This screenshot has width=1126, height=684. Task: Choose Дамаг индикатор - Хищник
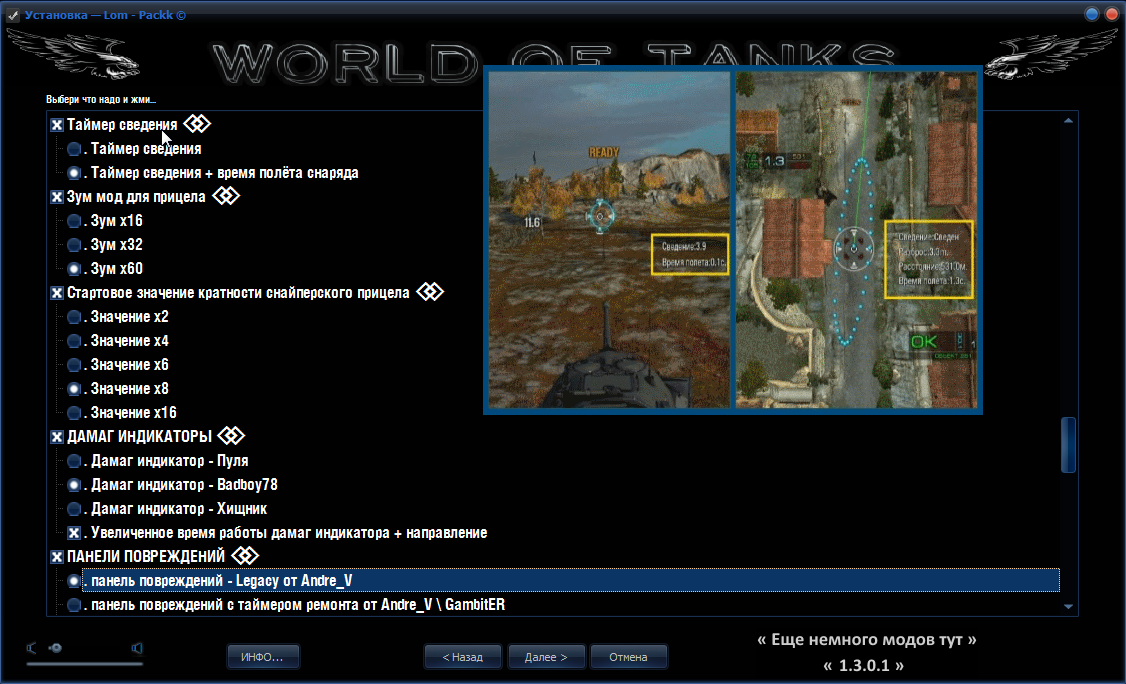[x=73, y=509]
